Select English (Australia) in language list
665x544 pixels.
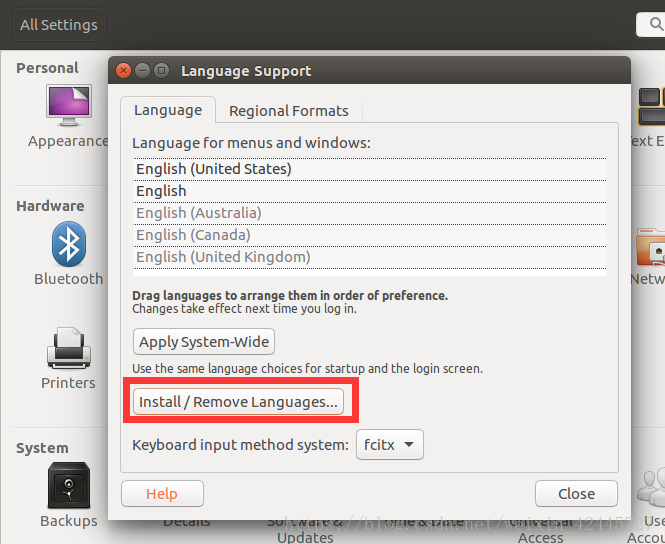pyautogui.click(x=369, y=213)
